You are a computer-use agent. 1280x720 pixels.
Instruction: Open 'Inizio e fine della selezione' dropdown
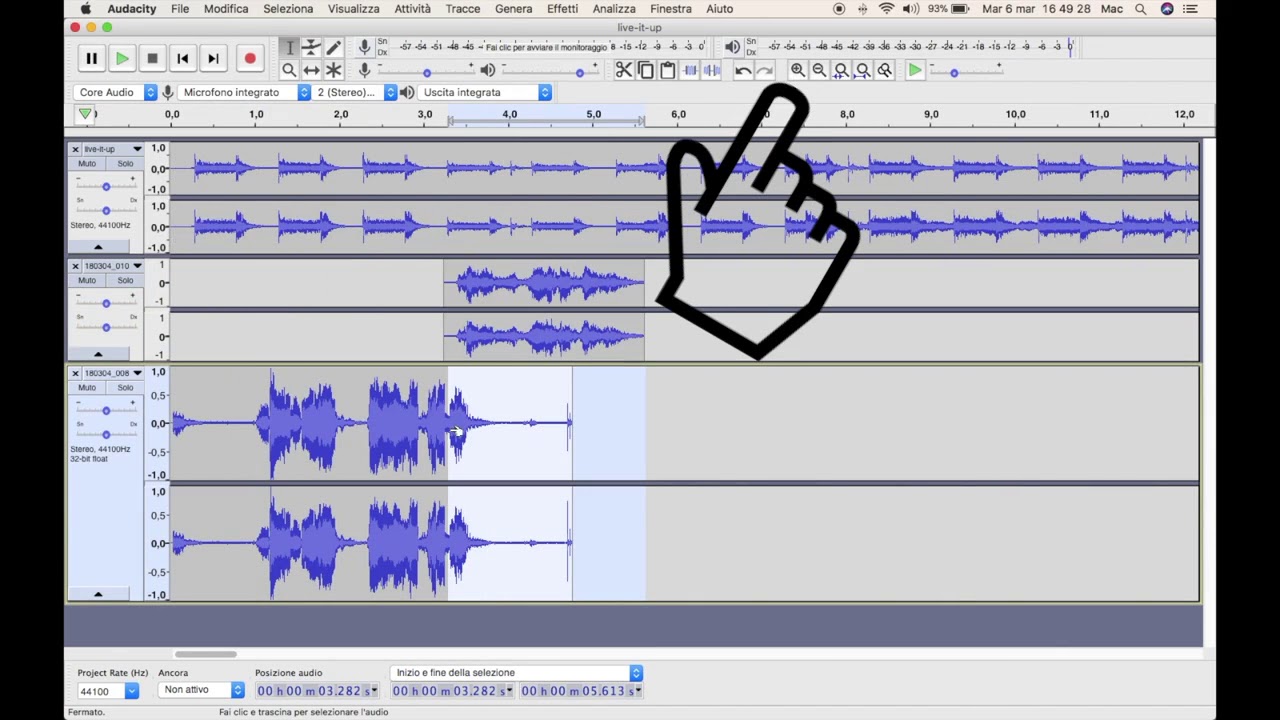pos(517,673)
